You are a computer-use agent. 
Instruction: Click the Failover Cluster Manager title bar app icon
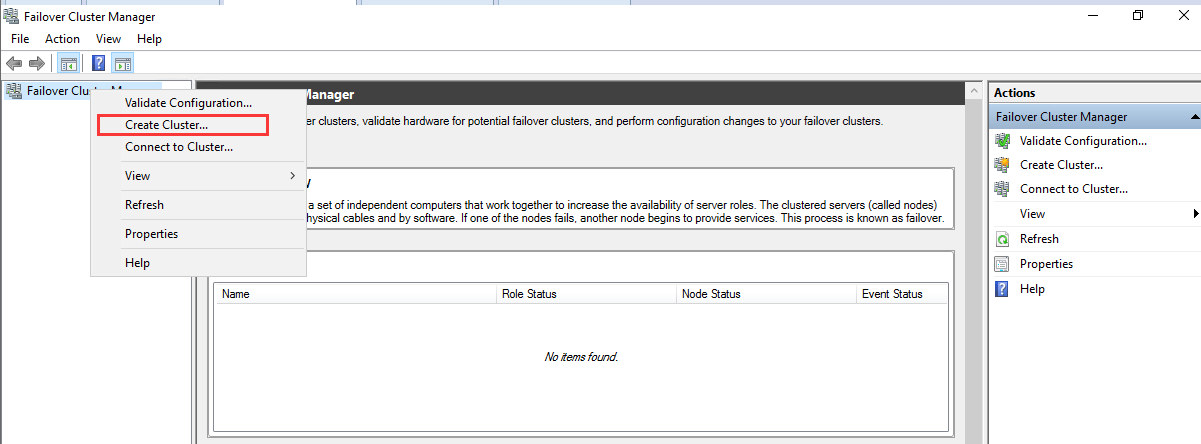tap(11, 17)
